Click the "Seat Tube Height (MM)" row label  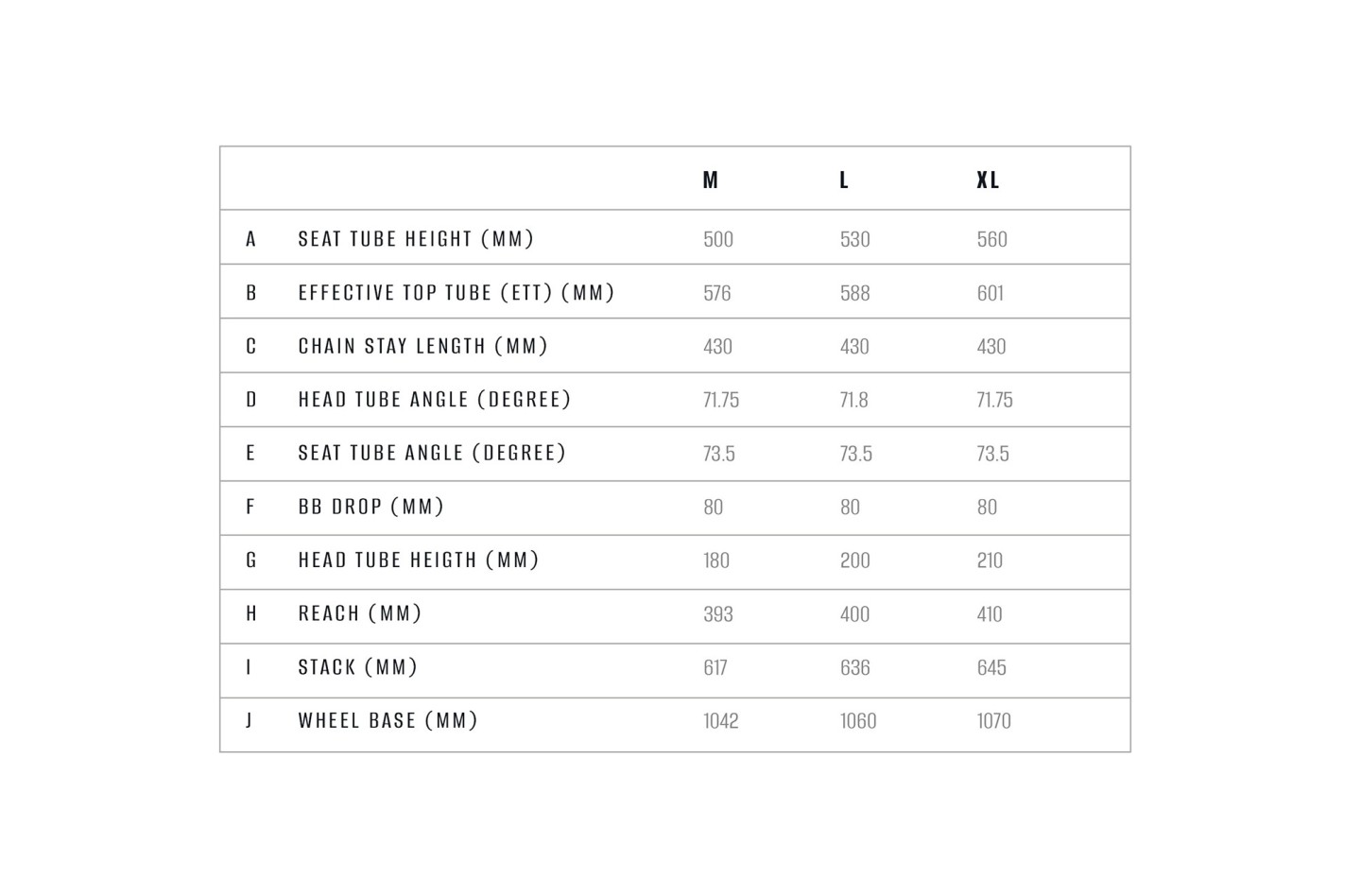coord(416,239)
